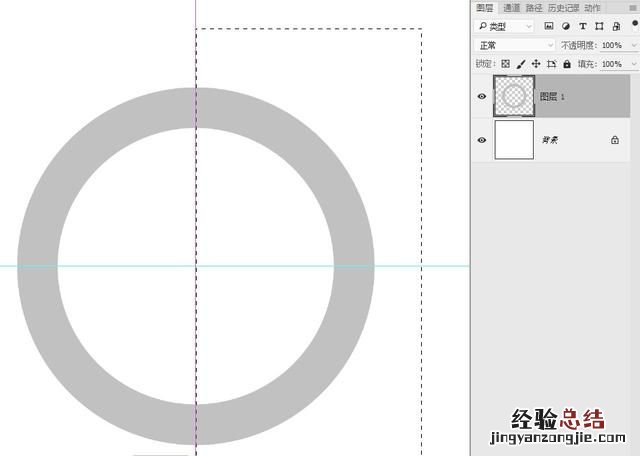Screen dimensions: 640x456
Task: Lock transparent pixels of the layer
Action: click(505, 64)
